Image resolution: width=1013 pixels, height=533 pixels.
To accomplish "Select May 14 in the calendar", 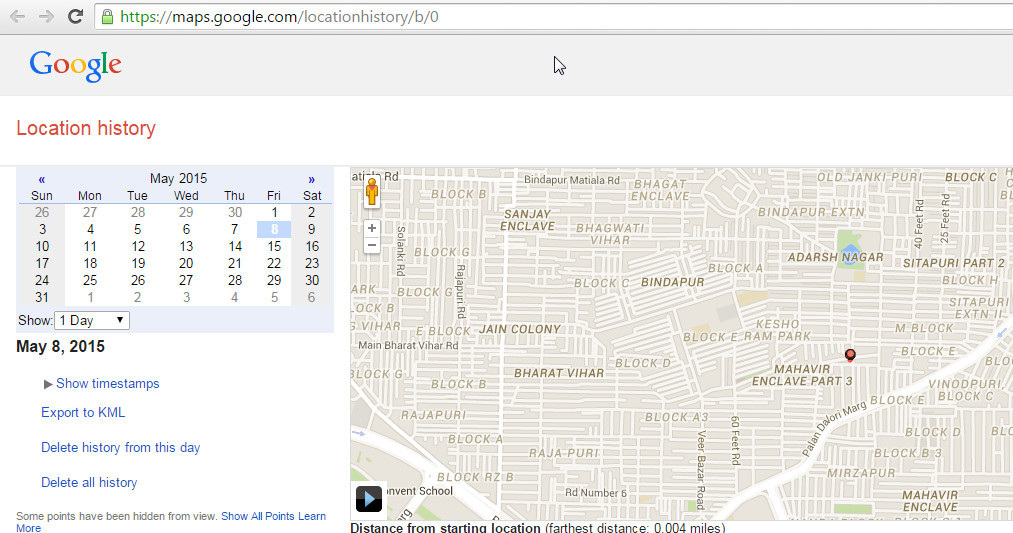I will coord(235,246).
